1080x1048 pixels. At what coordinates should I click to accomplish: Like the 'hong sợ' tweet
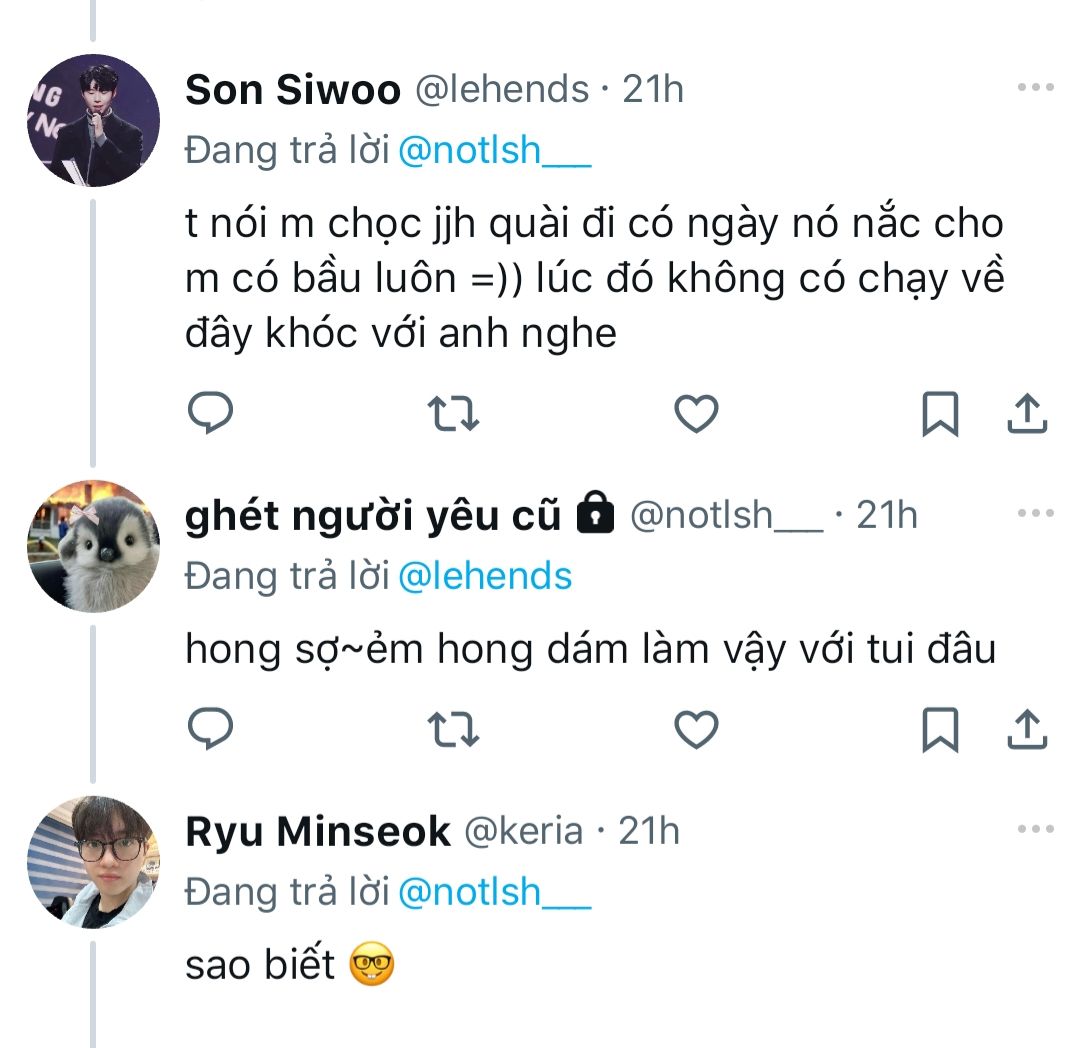(x=696, y=729)
